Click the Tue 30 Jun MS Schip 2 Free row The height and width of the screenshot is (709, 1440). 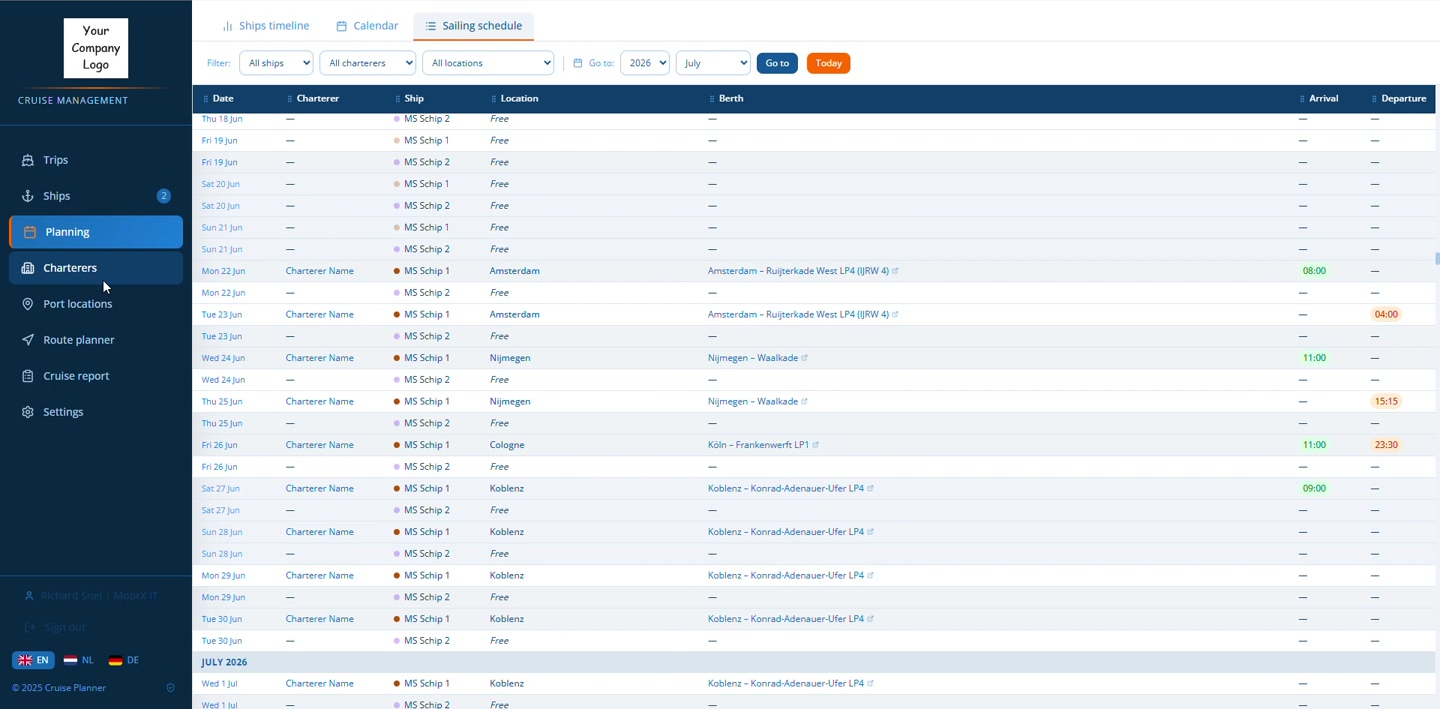coord(814,641)
